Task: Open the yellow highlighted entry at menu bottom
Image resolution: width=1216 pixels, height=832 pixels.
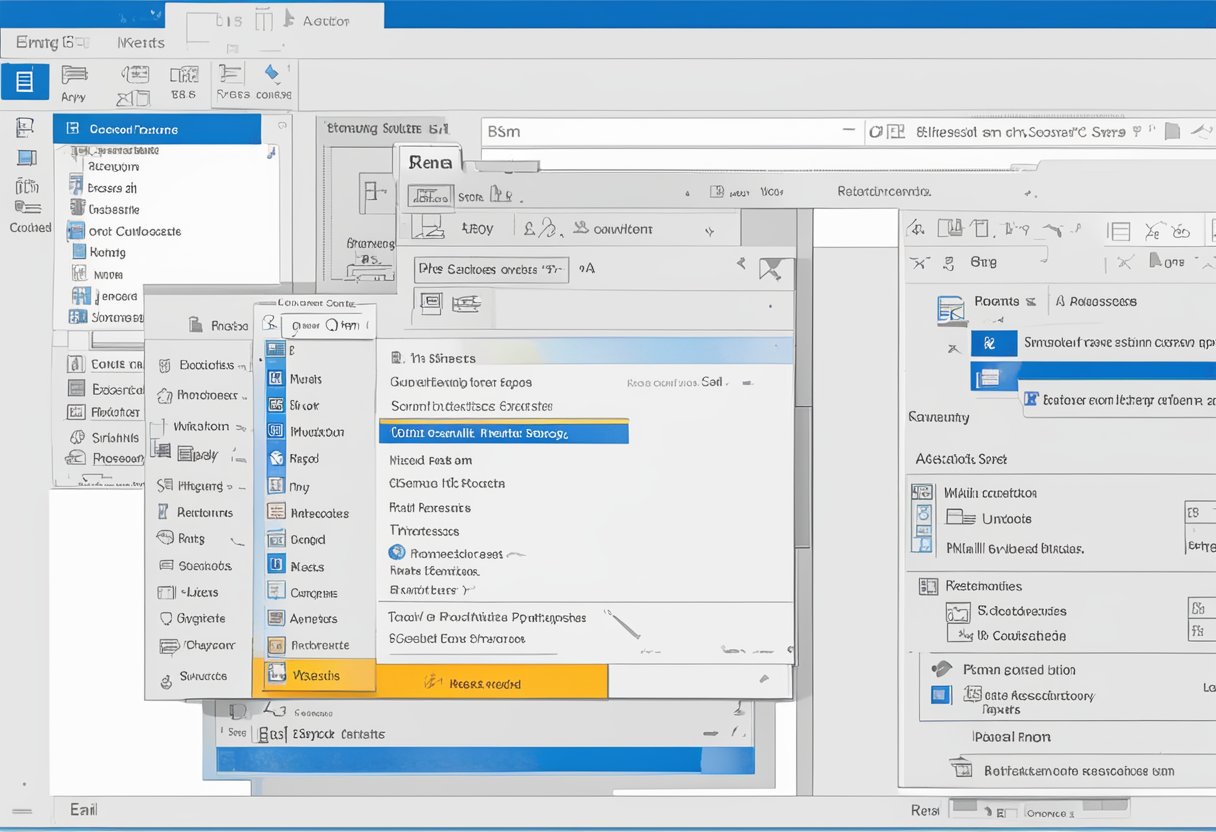Action: pos(317,677)
